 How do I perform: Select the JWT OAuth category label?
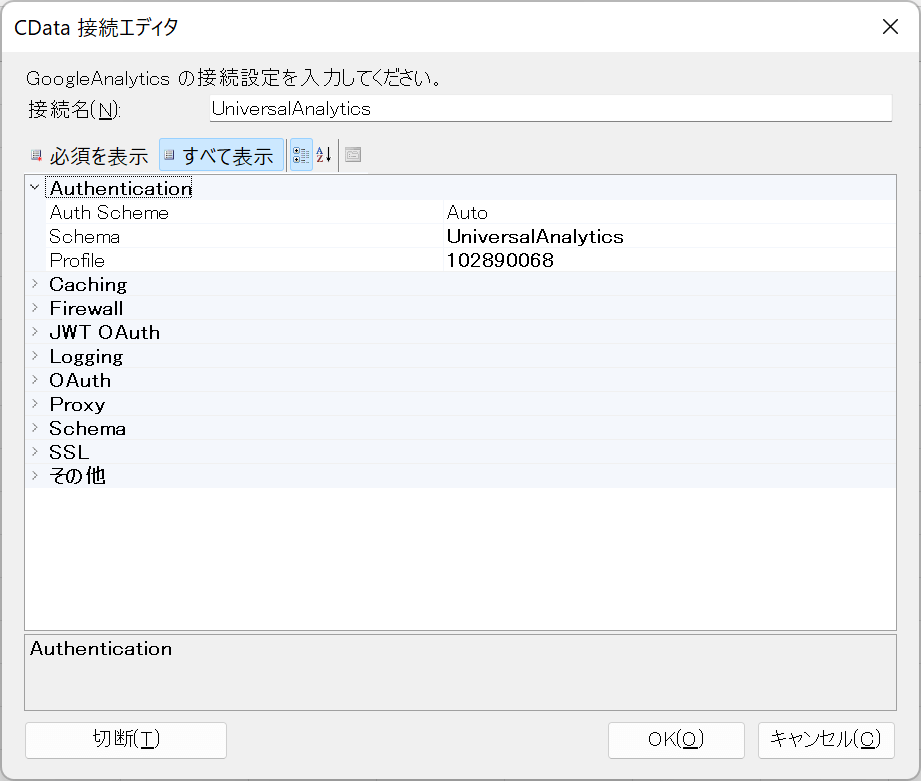click(105, 332)
